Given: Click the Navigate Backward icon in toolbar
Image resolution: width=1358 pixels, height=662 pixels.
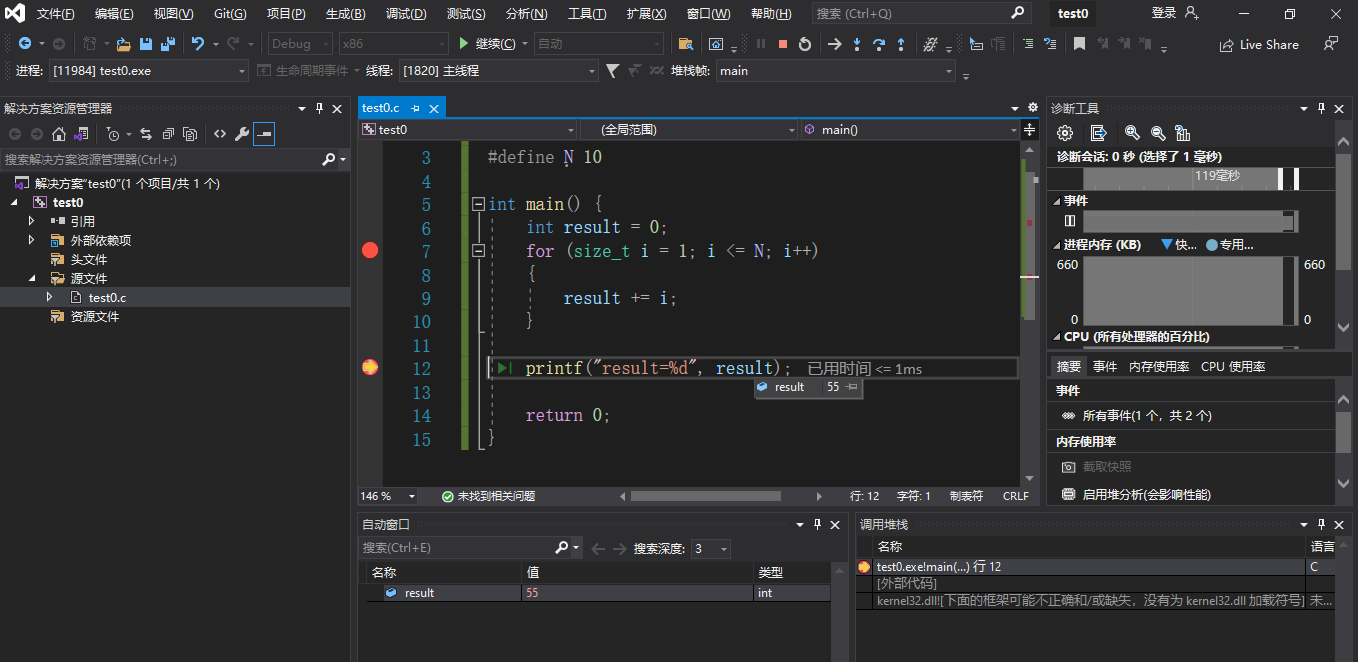Looking at the screenshot, I should tap(25, 44).
